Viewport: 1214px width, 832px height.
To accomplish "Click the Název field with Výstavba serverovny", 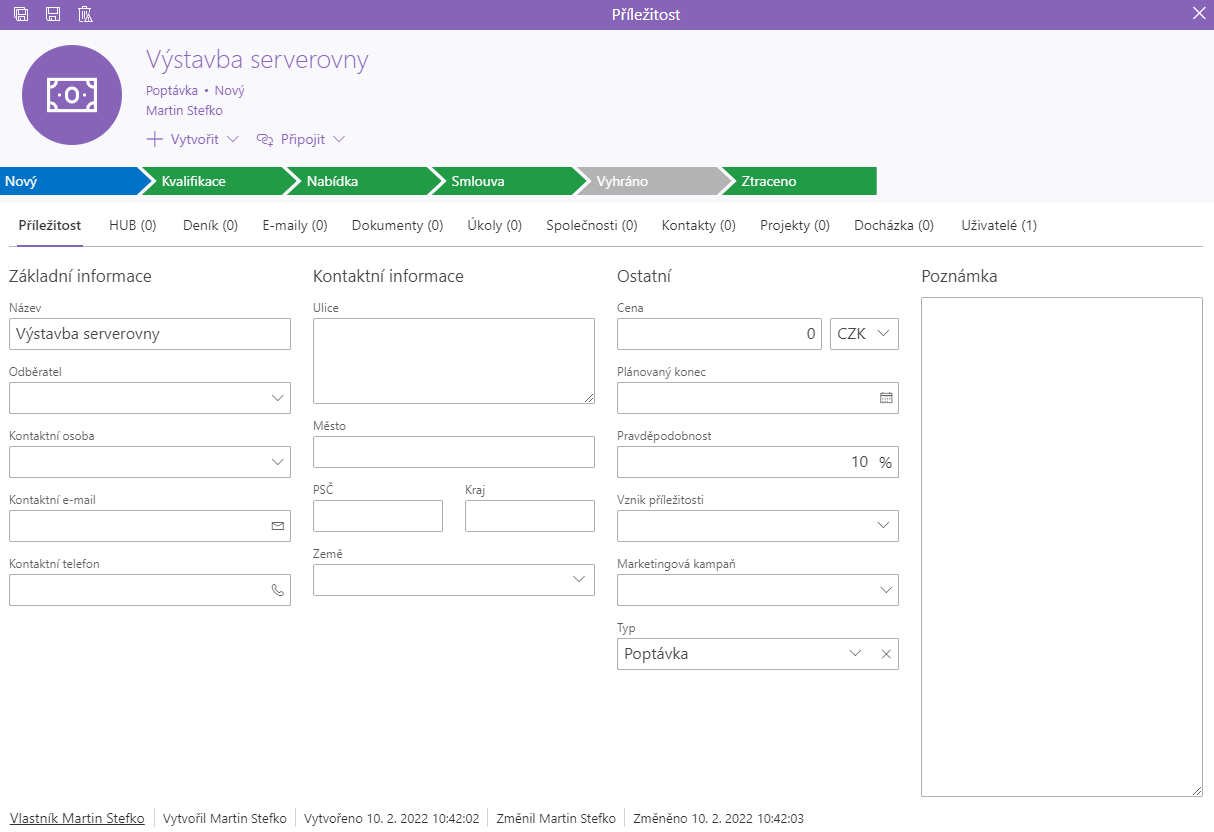I will point(150,334).
